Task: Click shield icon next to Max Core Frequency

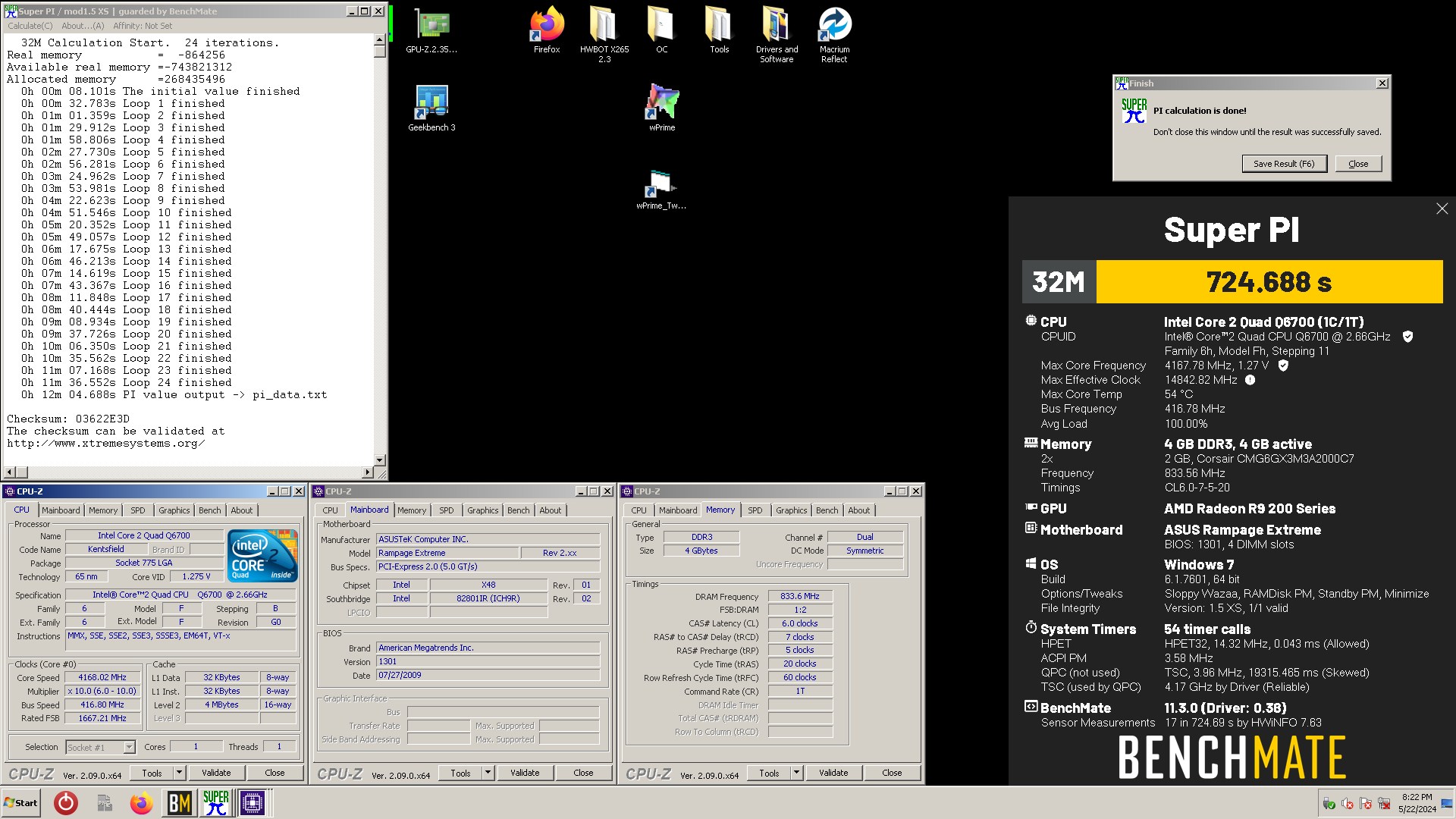Action: pyautogui.click(x=1283, y=366)
